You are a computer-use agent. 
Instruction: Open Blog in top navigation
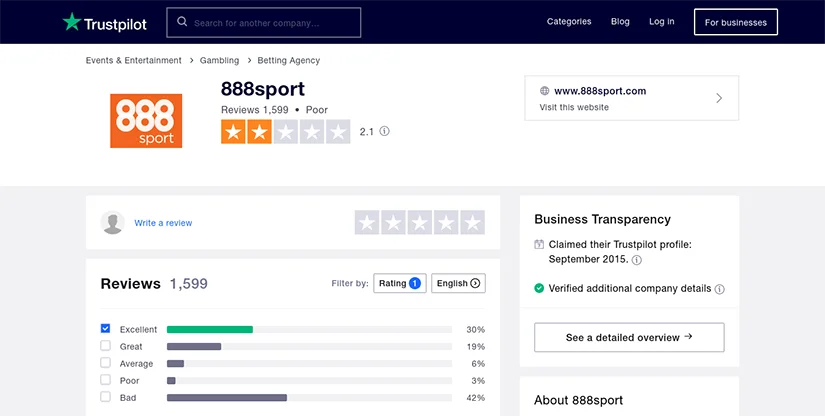(620, 22)
